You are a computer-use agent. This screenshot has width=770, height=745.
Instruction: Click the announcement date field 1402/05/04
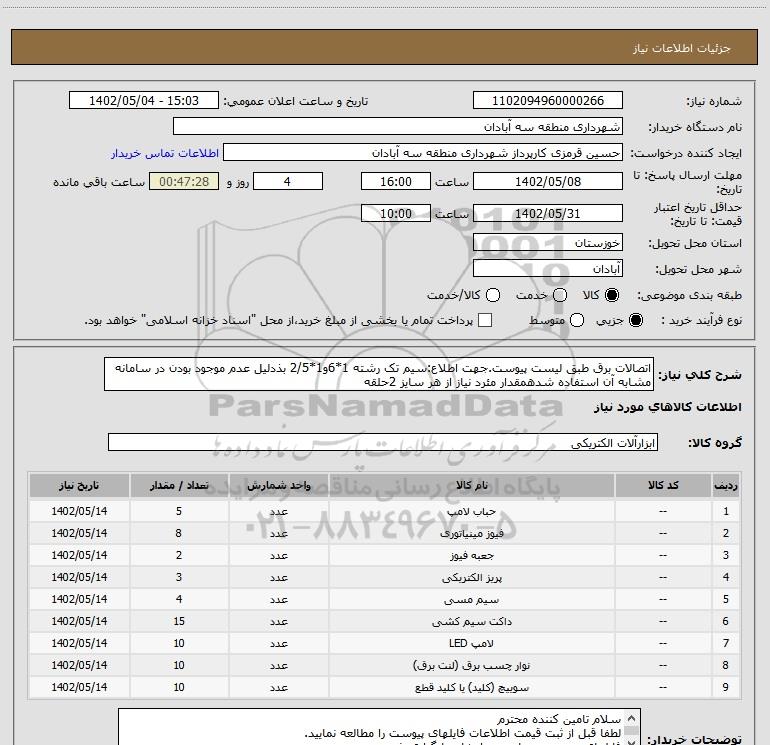[144, 101]
